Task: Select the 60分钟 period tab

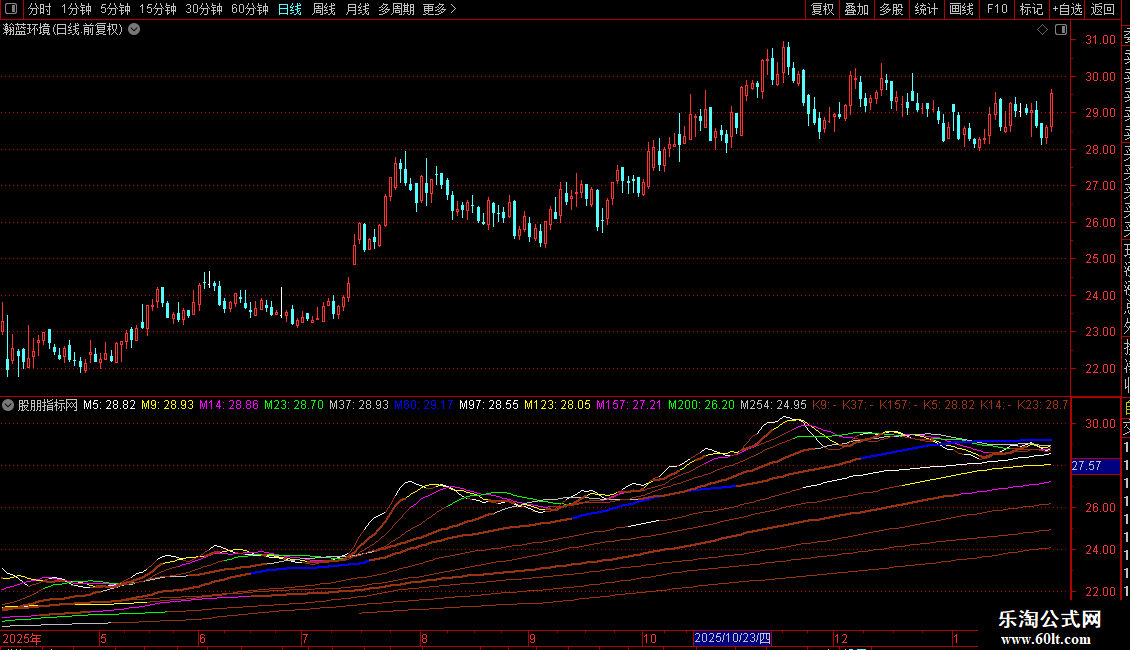Action: [x=249, y=9]
